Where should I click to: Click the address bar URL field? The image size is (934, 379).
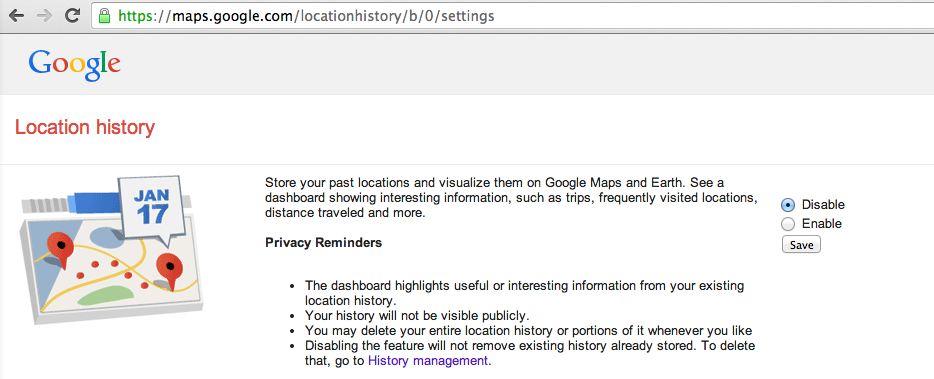(512, 15)
